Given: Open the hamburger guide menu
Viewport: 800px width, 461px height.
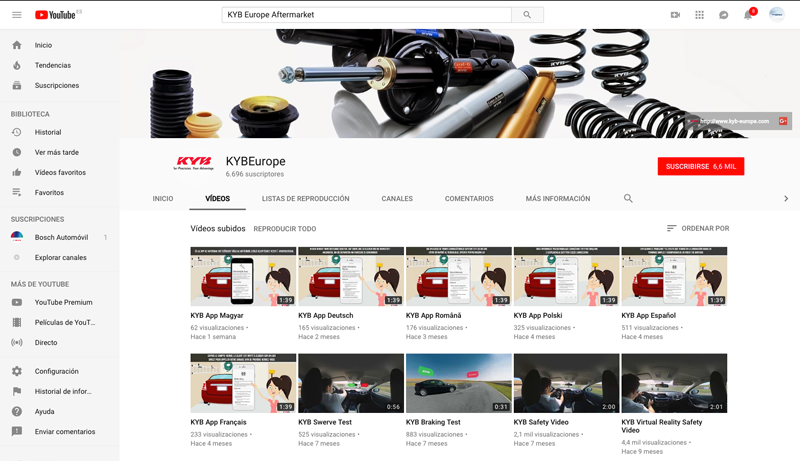Looking at the screenshot, I should click(x=17, y=15).
